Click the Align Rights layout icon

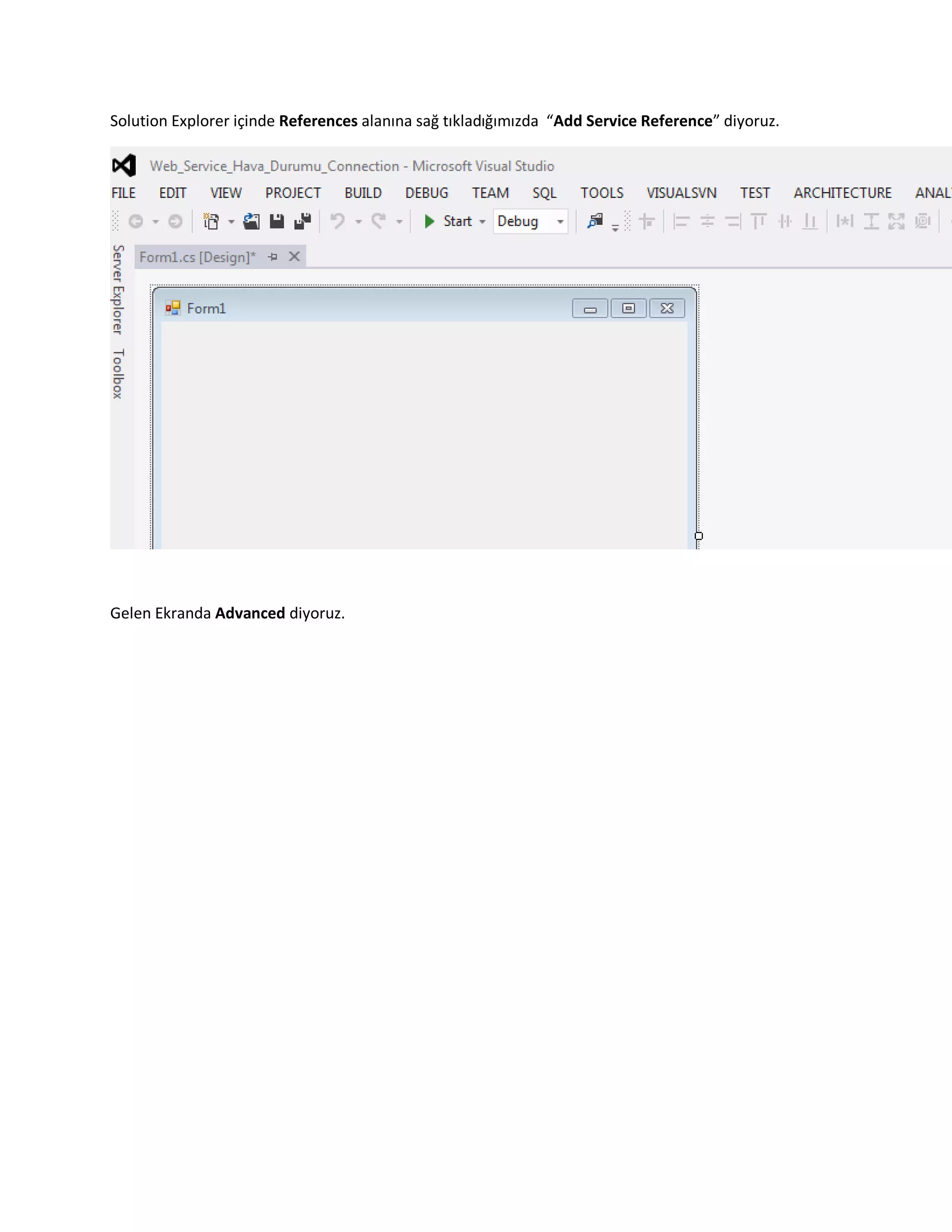pos(733,221)
